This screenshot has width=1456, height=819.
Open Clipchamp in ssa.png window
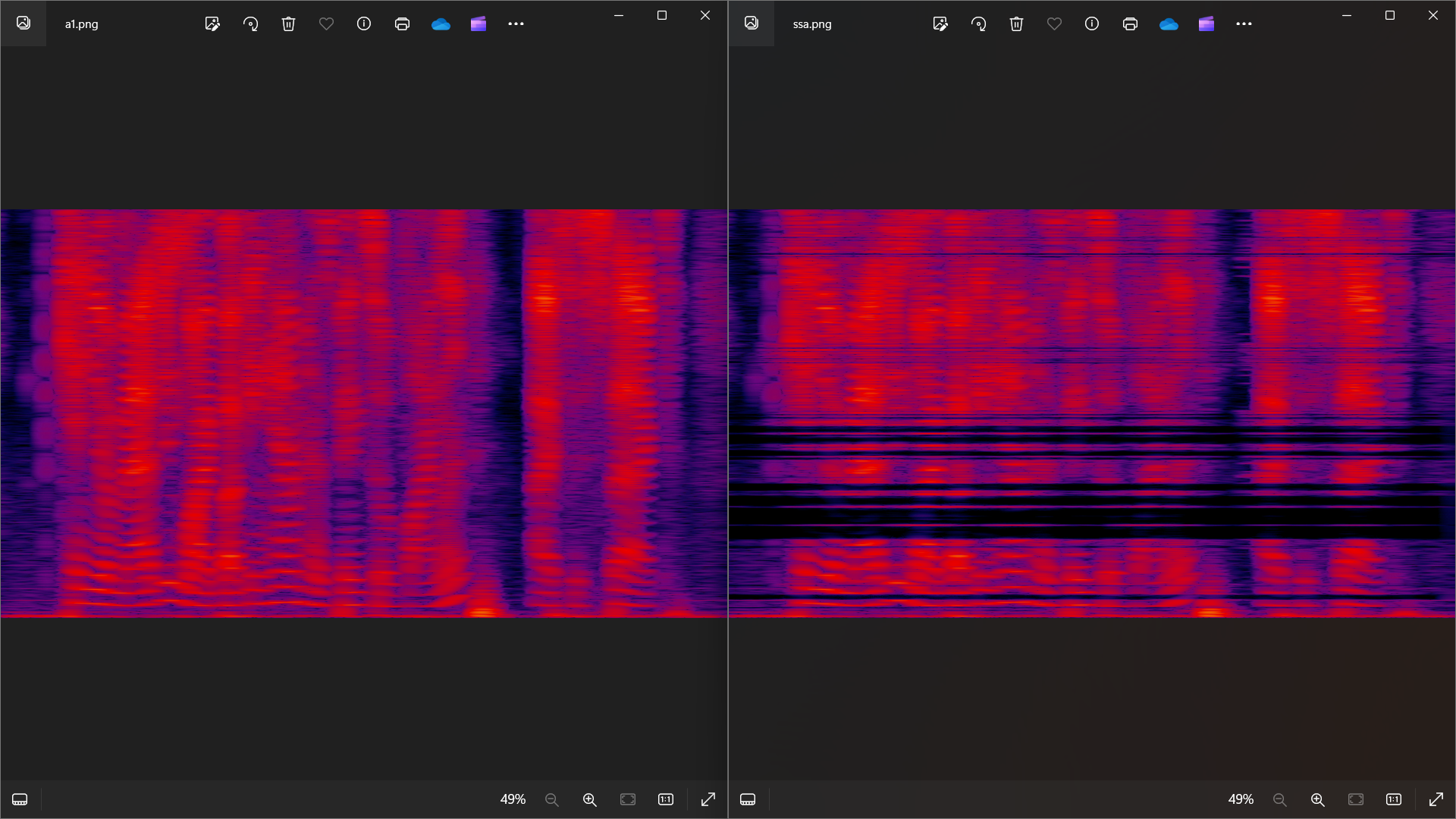click(1207, 24)
